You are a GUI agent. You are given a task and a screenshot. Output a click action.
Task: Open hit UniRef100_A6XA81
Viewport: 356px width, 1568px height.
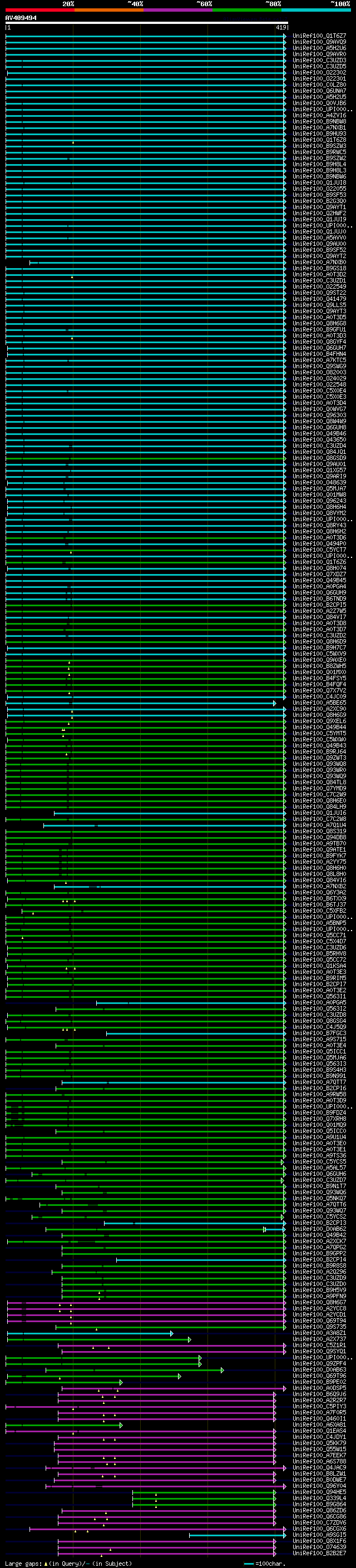click(319, 1425)
